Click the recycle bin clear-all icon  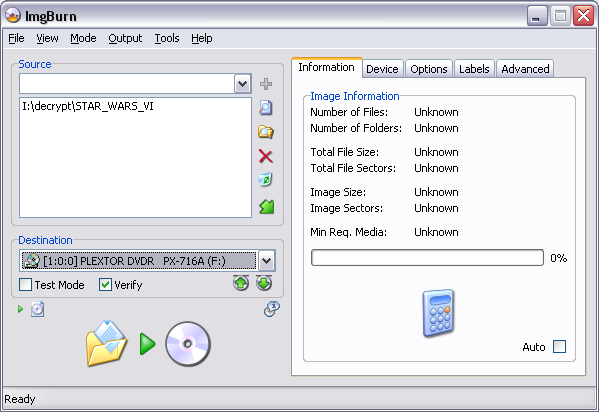[265, 180]
